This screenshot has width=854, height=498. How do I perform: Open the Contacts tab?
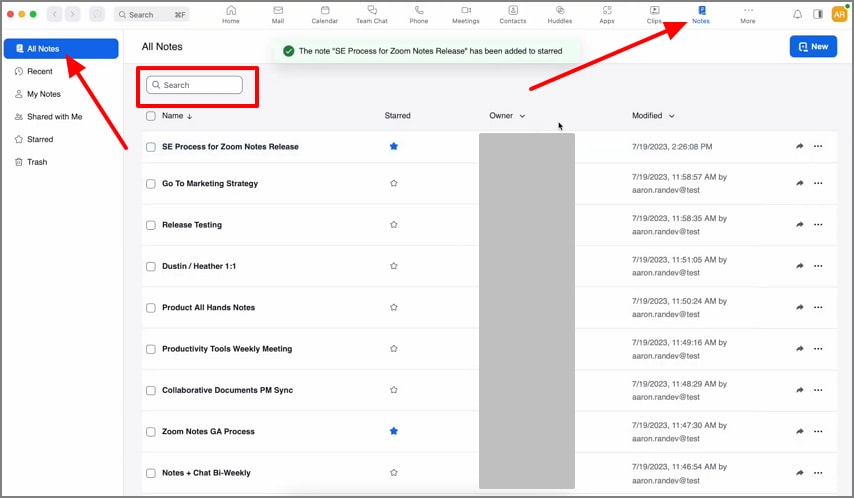point(513,15)
